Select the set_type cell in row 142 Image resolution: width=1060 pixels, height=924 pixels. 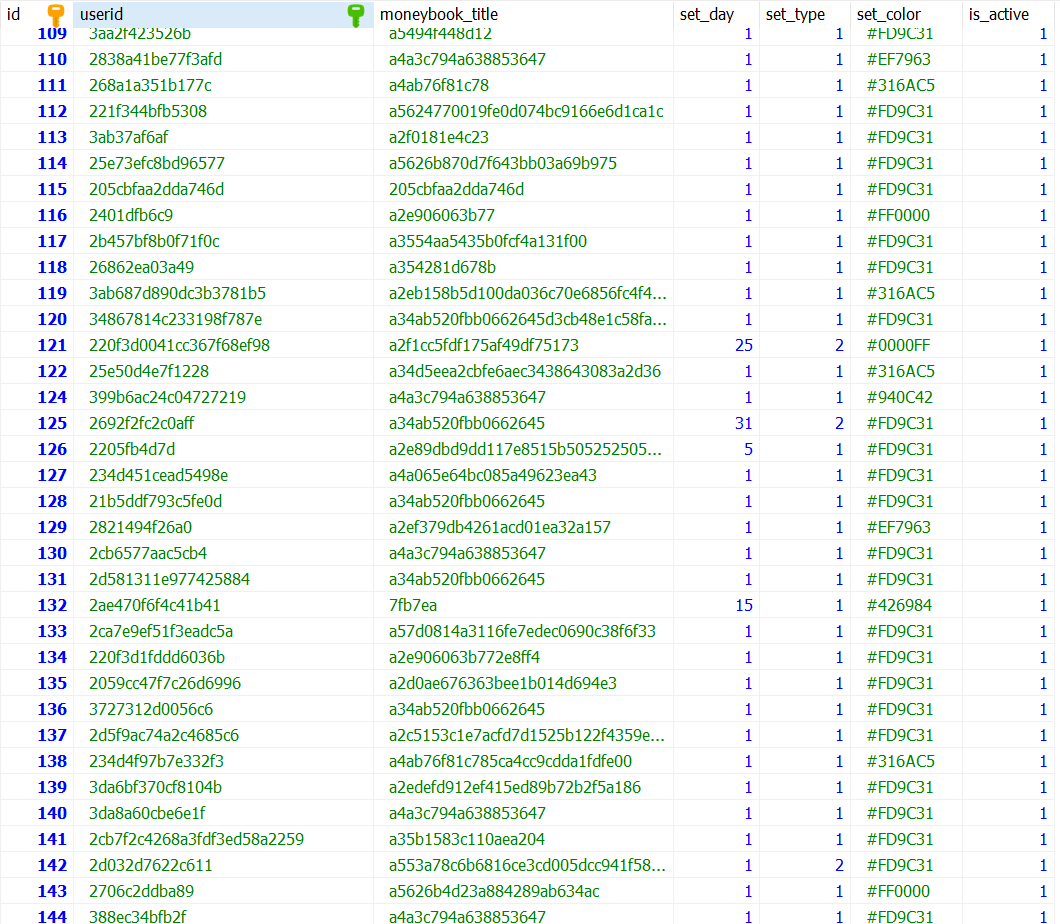pyautogui.click(x=839, y=865)
